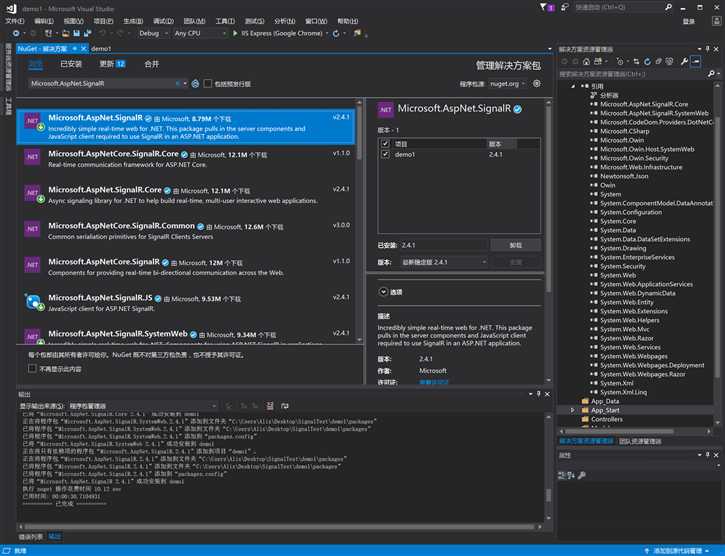Viewport: 725px width, 556px height.
Task: Uncheck the demo1 project checkbox
Action: coord(385,154)
